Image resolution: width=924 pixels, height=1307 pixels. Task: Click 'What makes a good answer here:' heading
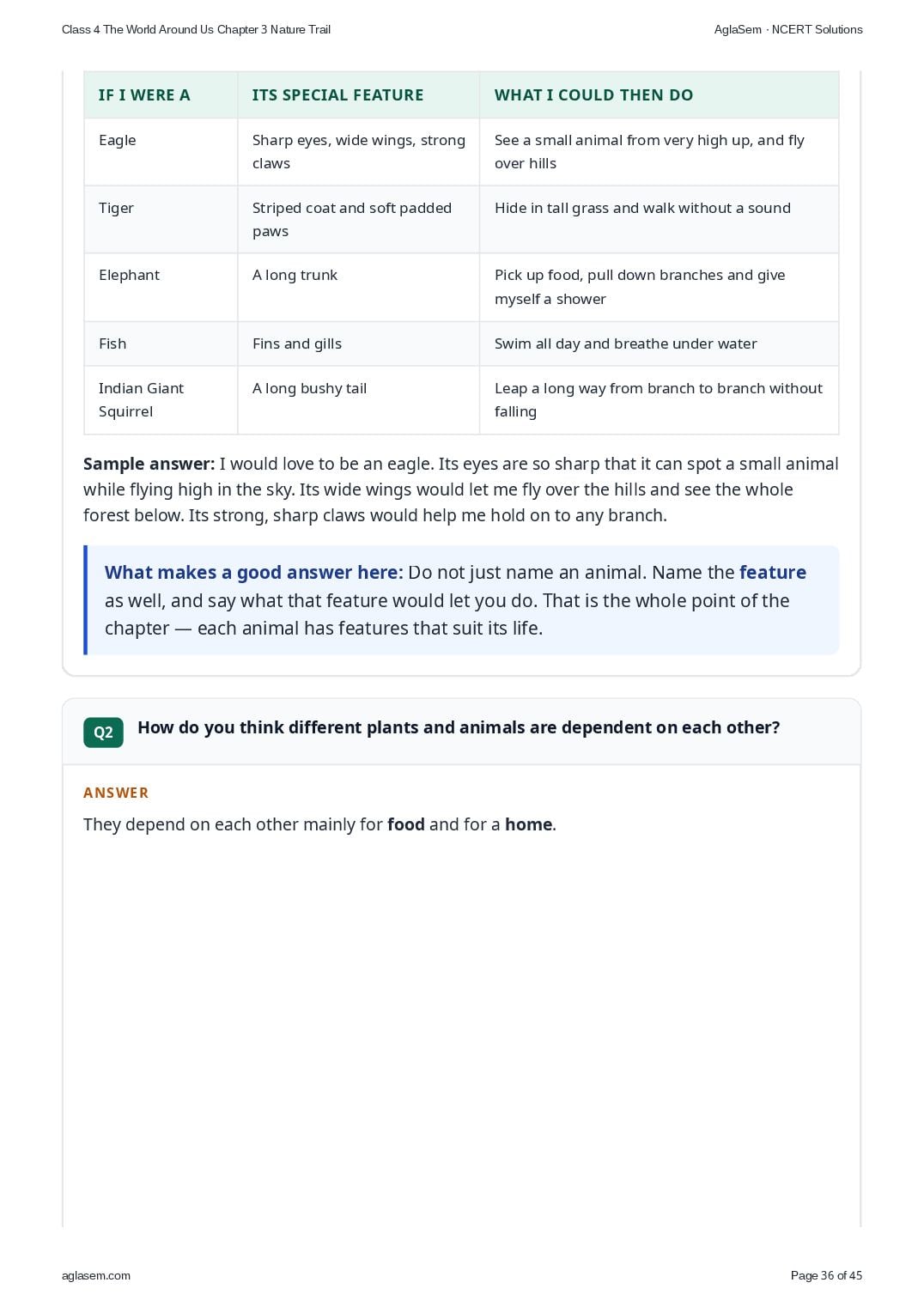(253, 573)
